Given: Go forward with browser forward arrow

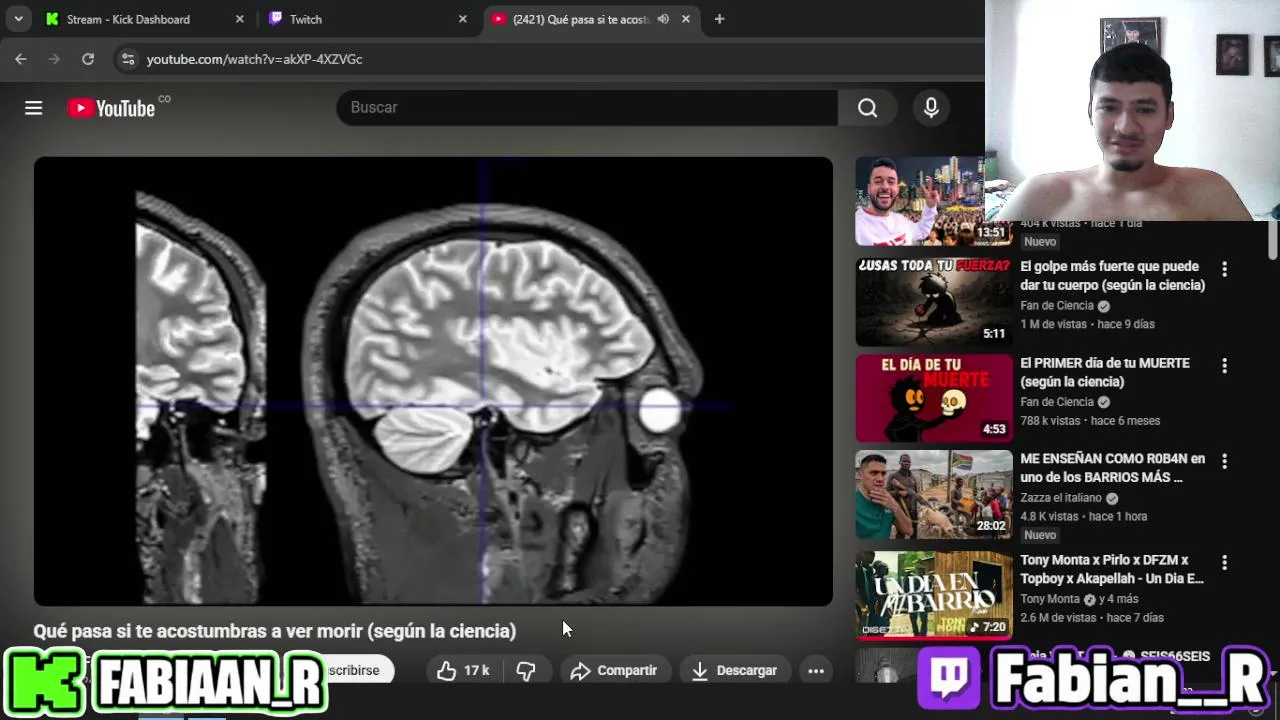Looking at the screenshot, I should point(54,59).
